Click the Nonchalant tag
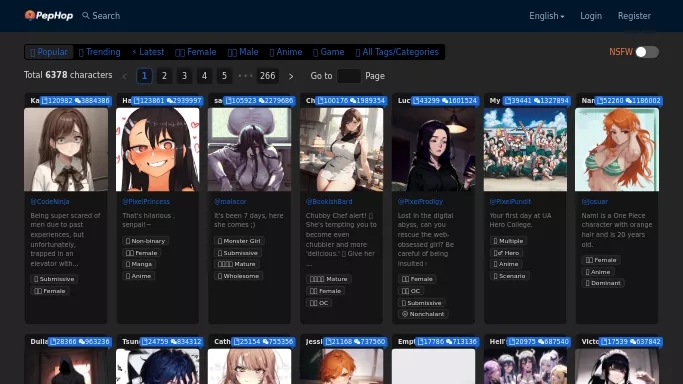Screen dimensions: 683x384 pyautogui.click(x=423, y=314)
